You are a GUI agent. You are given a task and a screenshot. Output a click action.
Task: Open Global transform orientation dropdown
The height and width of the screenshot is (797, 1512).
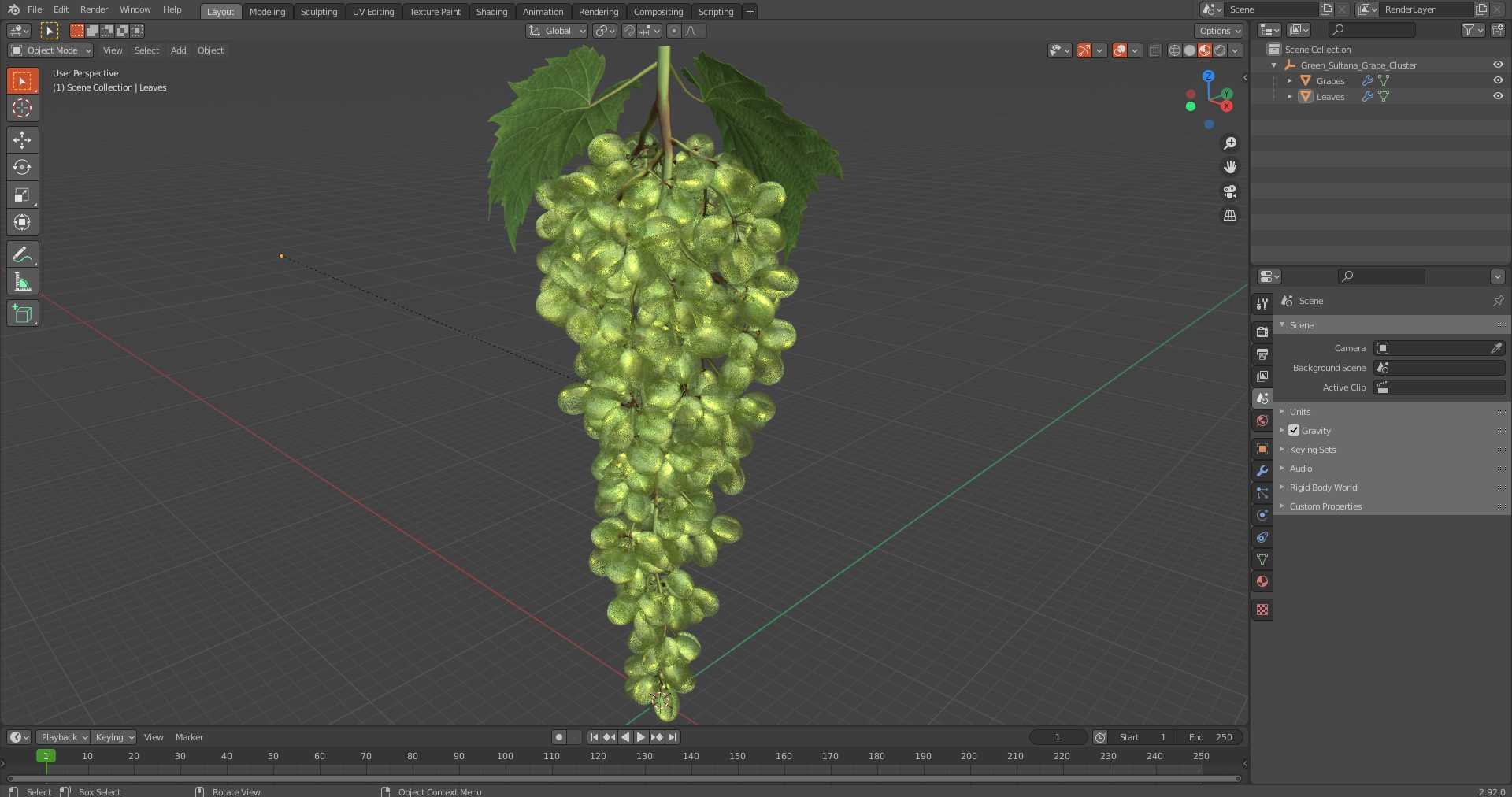(x=557, y=31)
